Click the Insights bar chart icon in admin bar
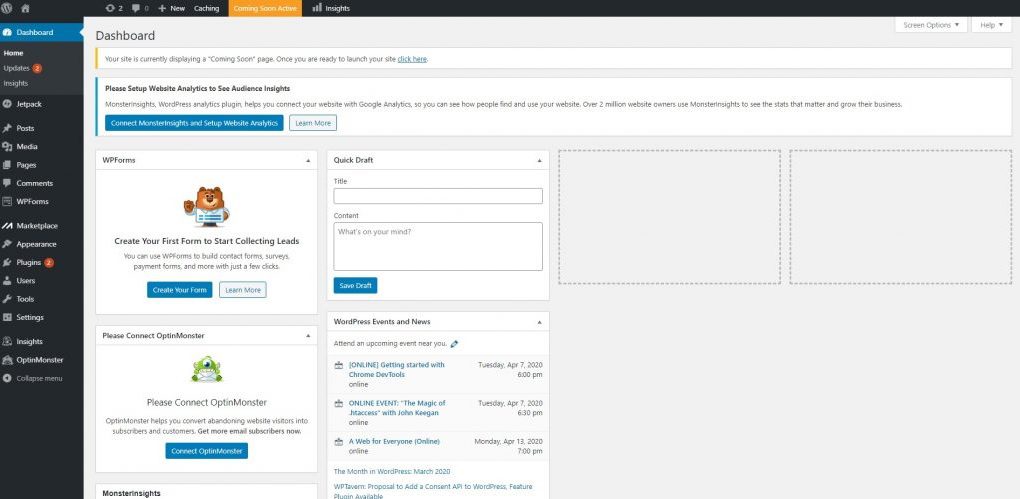Image resolution: width=1020 pixels, height=499 pixels. (317, 8)
